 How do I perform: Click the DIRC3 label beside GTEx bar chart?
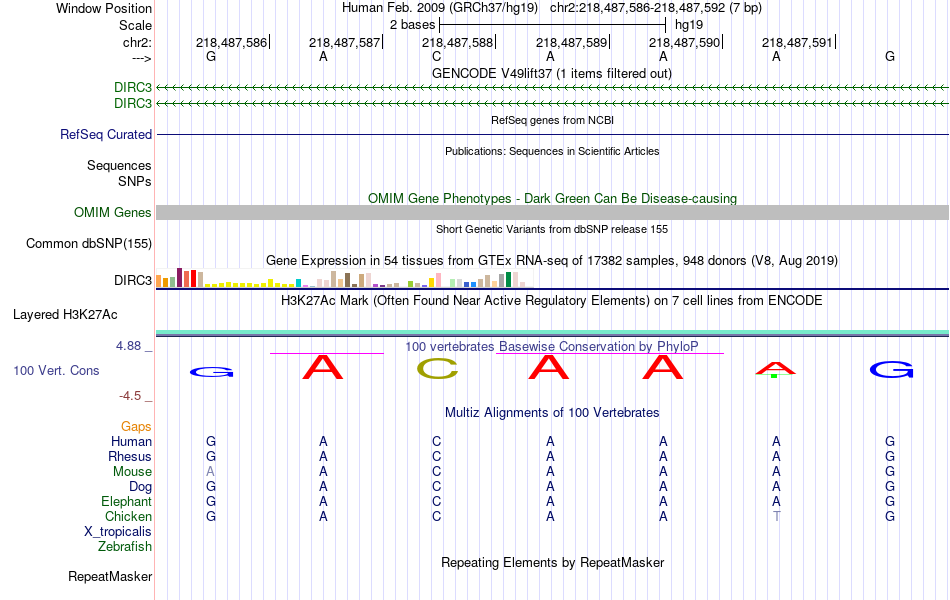tap(133, 281)
